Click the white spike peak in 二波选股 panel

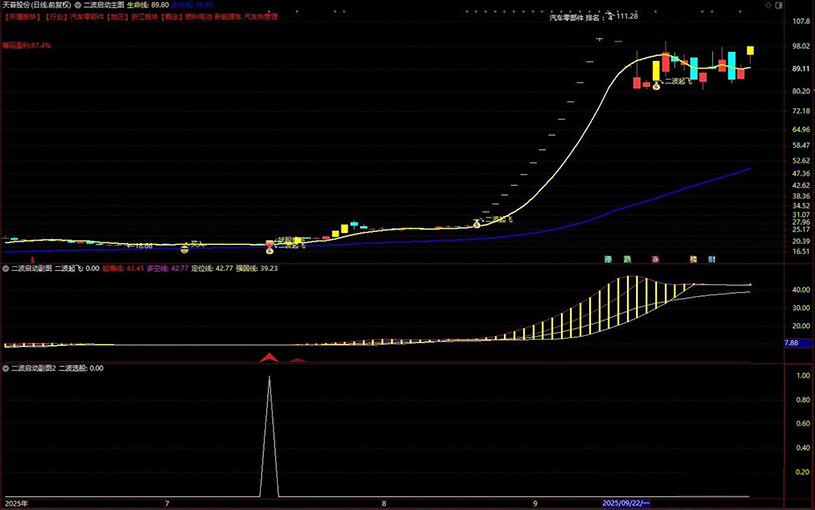(x=268, y=378)
